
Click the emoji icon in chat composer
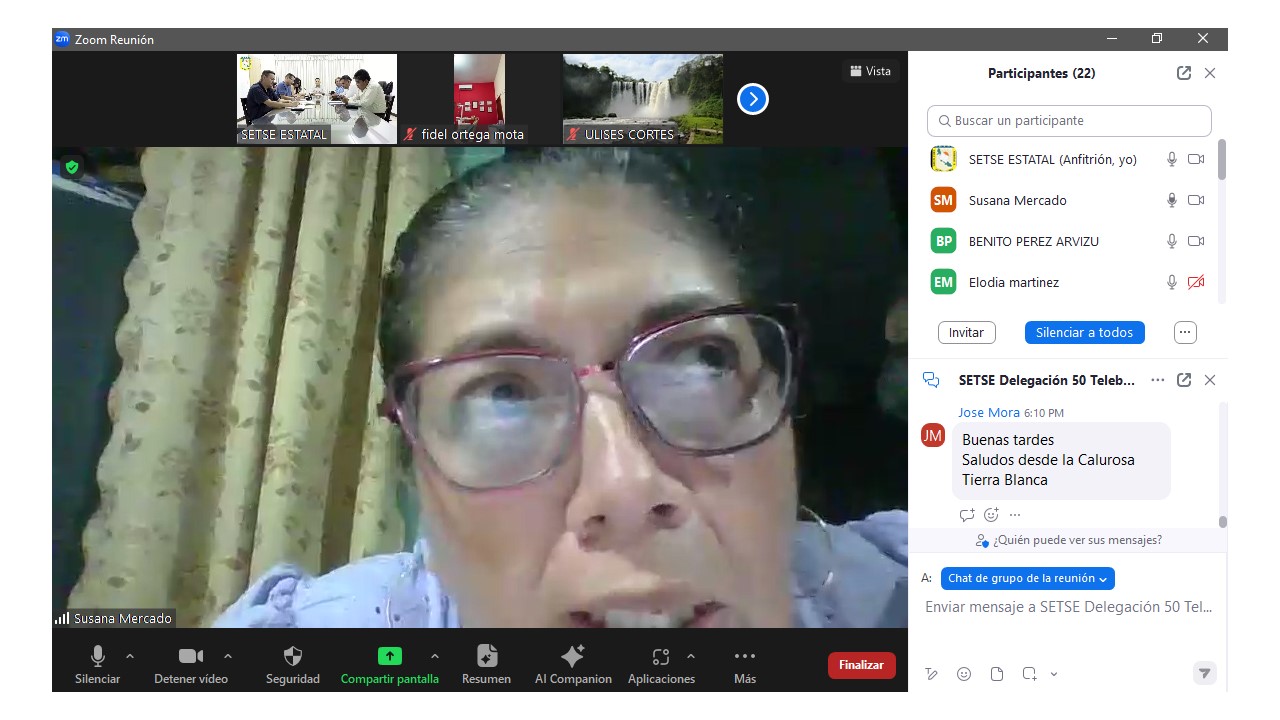[x=964, y=674]
